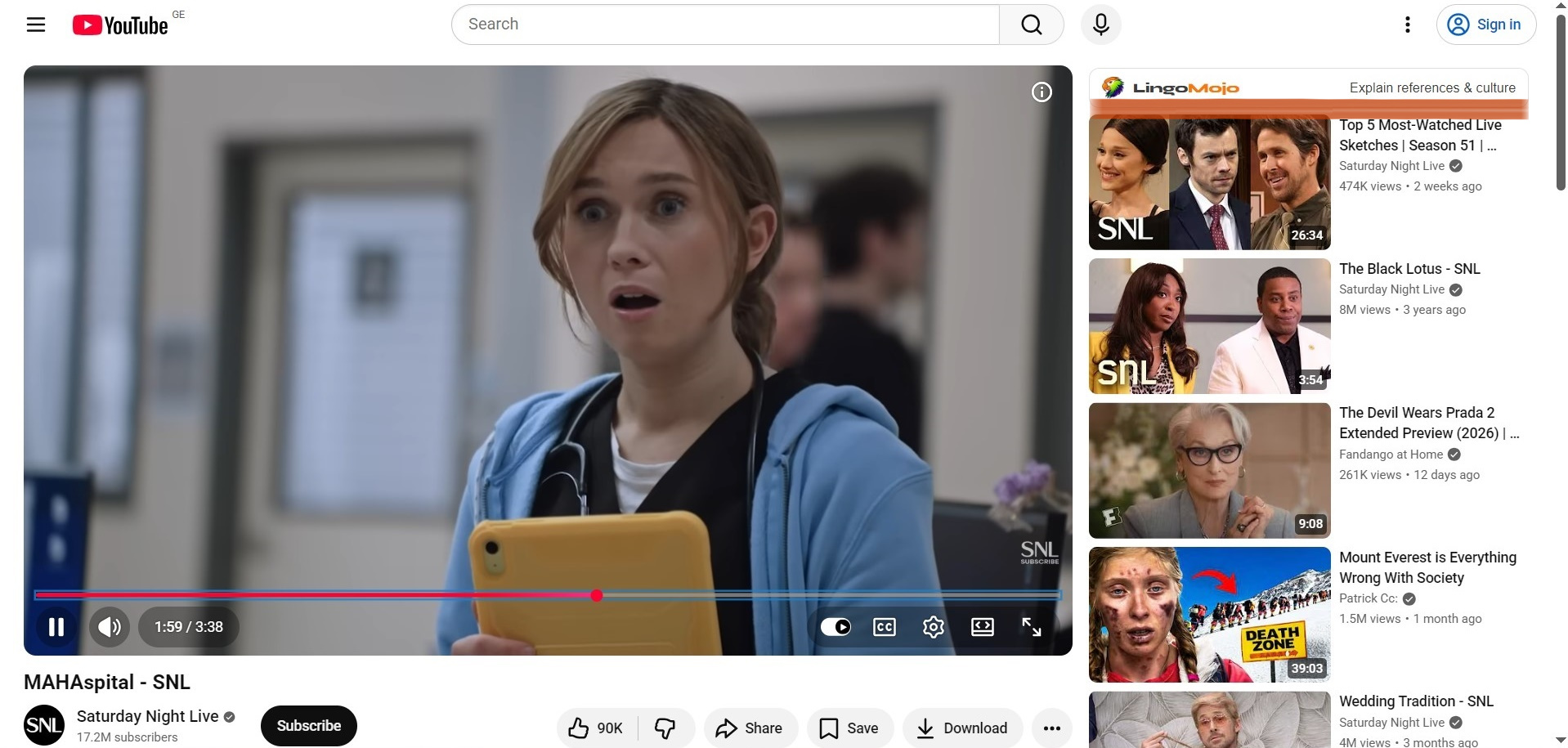1568x748 pixels.
Task: Open The Black Lotus - SNL thumbnail
Action: [1209, 326]
